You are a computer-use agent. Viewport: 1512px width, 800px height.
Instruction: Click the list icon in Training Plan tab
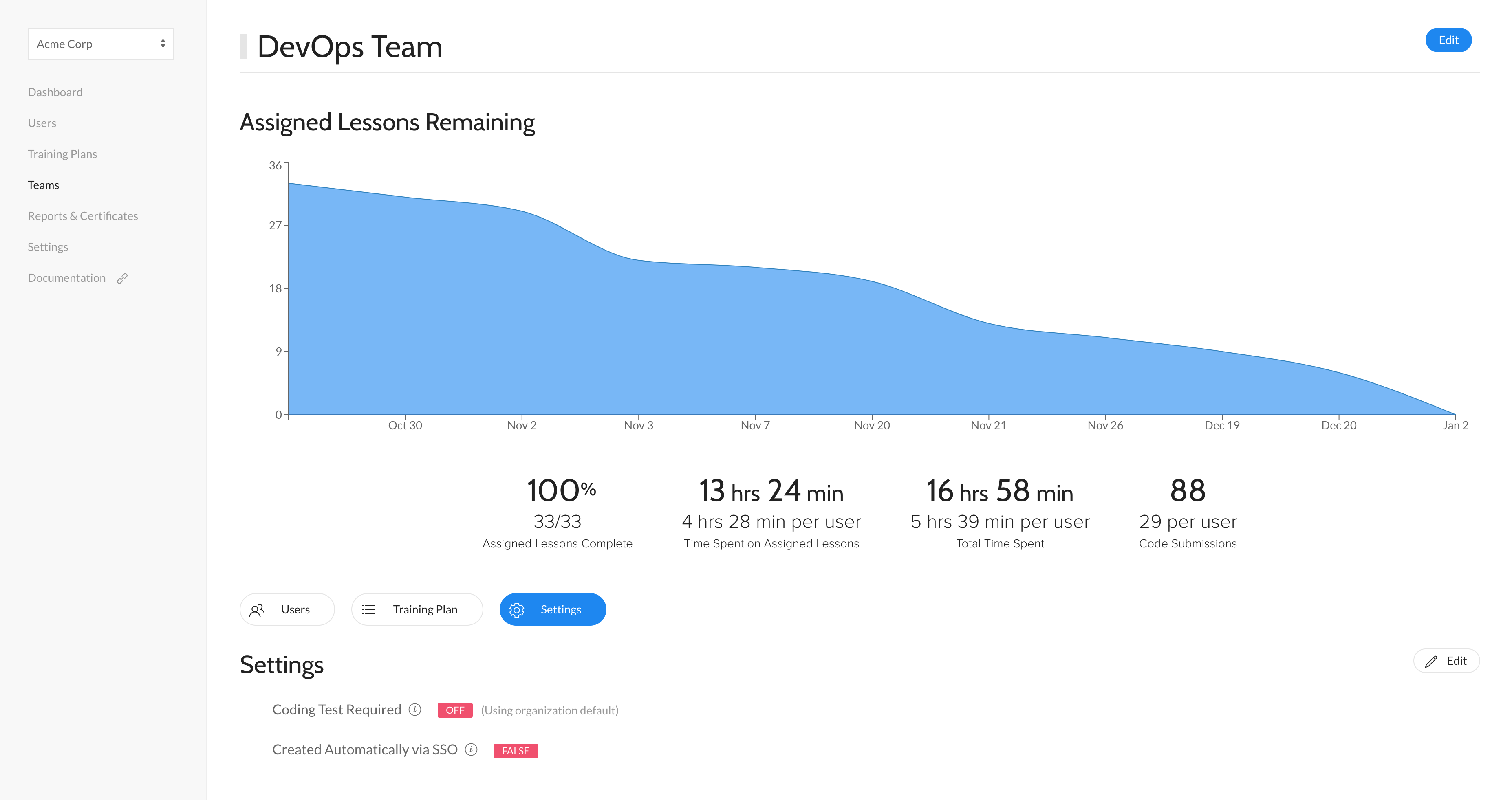(368, 610)
